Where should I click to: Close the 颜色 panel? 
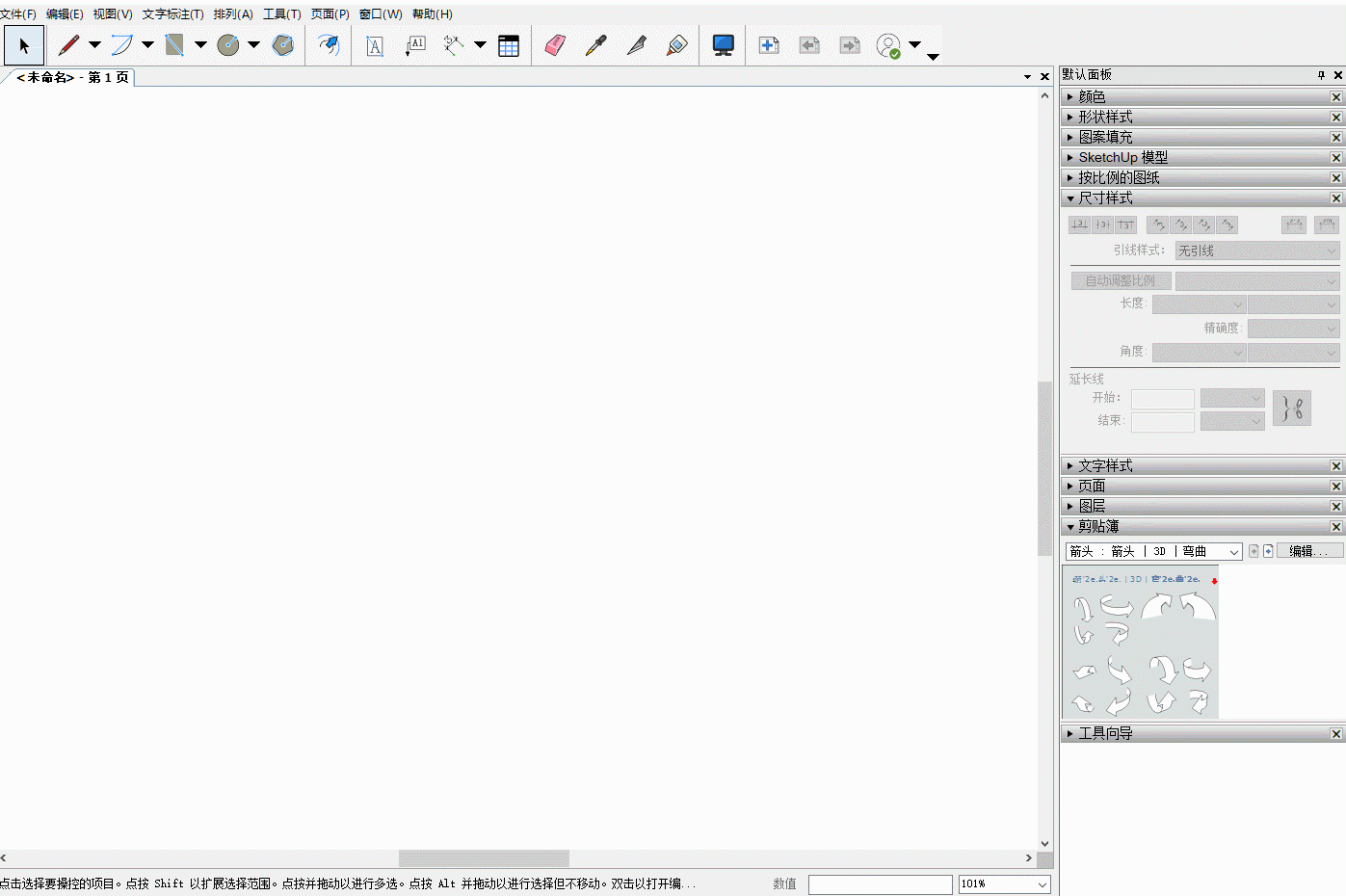coord(1336,96)
